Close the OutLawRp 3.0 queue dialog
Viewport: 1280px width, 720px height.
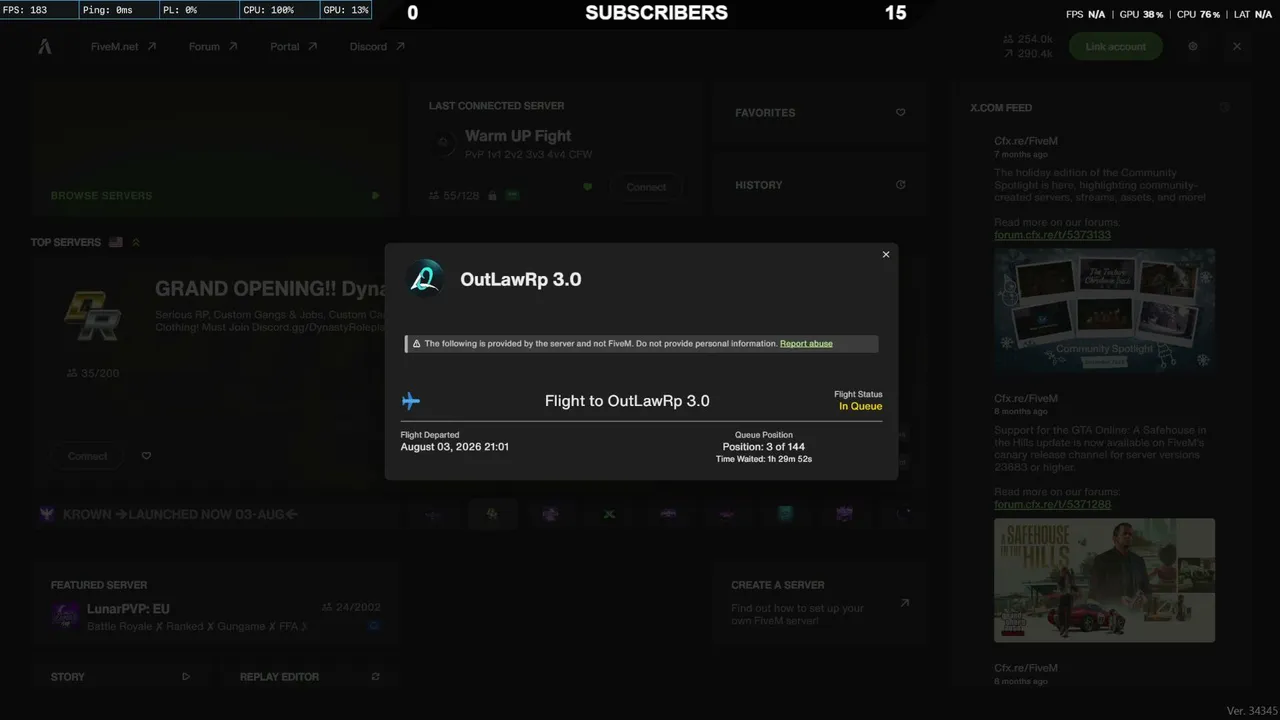(886, 255)
